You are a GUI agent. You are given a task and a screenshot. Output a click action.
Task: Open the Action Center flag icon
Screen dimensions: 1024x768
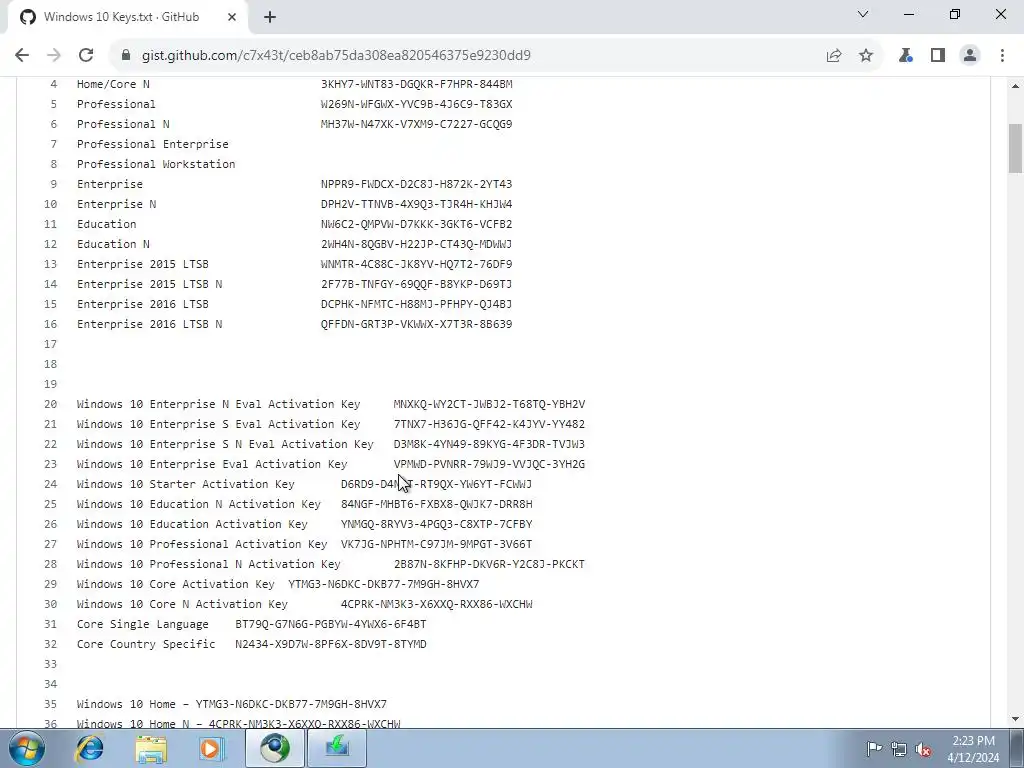pos(874,748)
